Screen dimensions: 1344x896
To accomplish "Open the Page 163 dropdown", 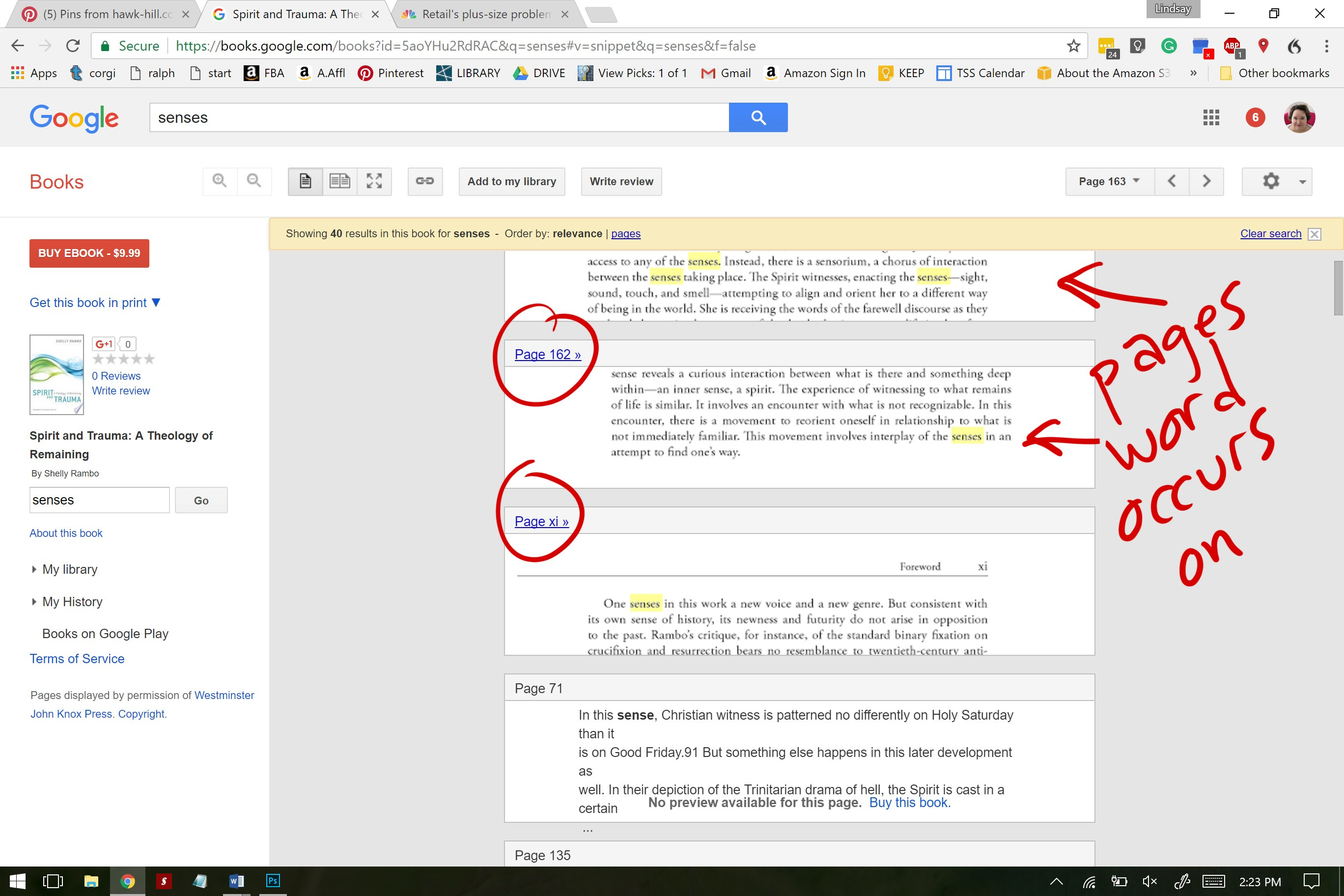I will (x=1109, y=181).
